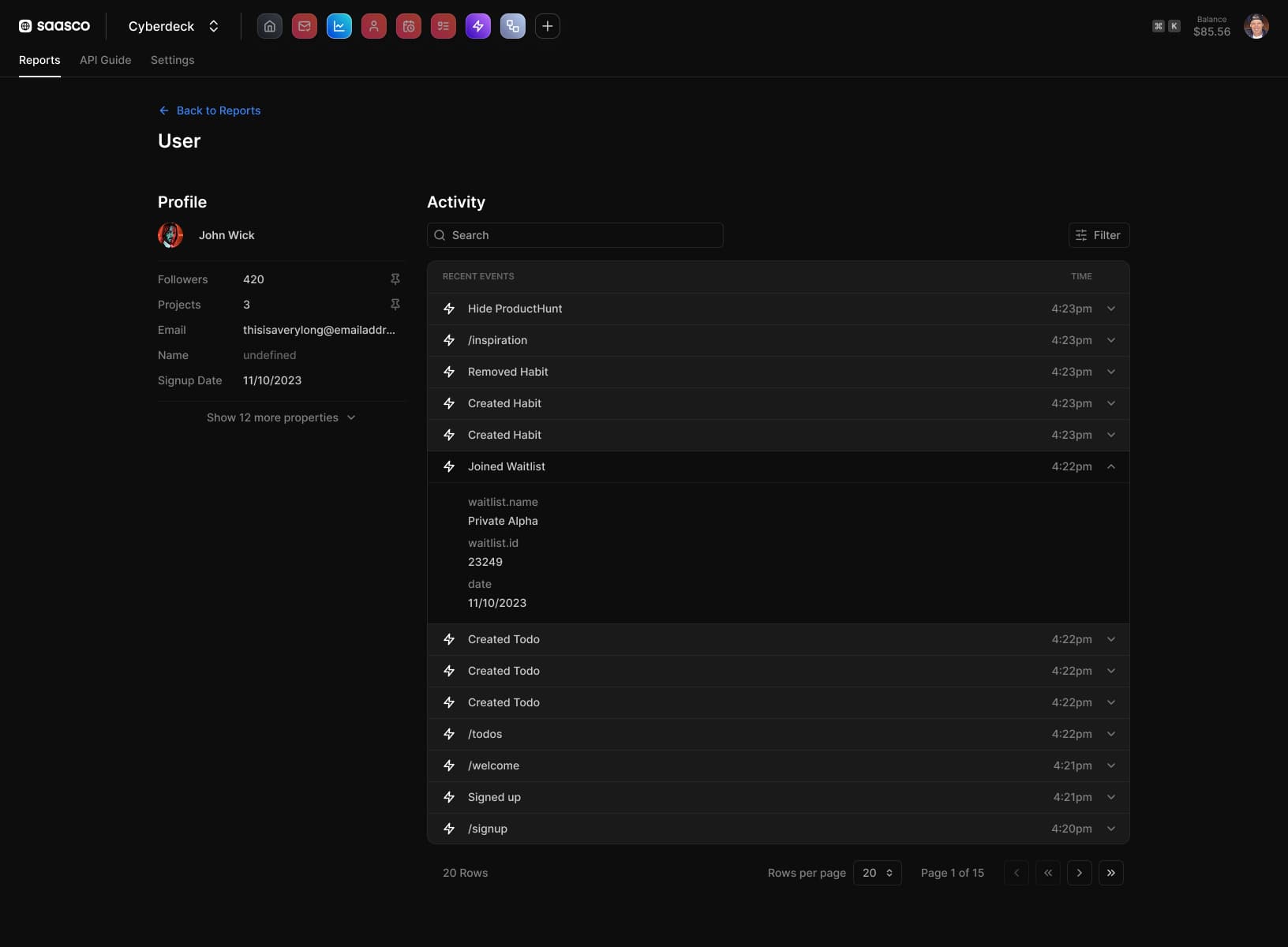Open the red user contacts icon
Screen dimensions: 1288x947
373,26
